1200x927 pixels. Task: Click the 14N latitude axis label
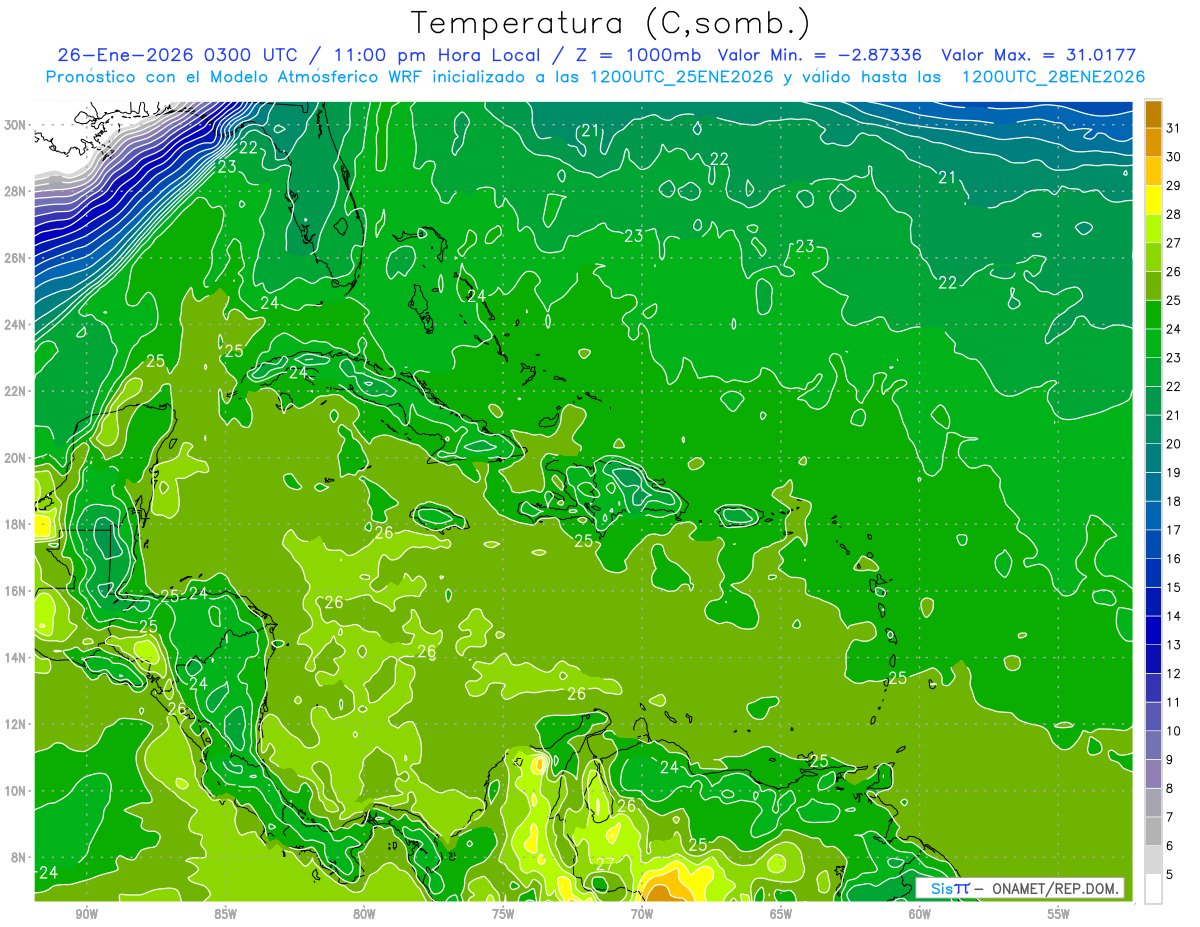15,657
